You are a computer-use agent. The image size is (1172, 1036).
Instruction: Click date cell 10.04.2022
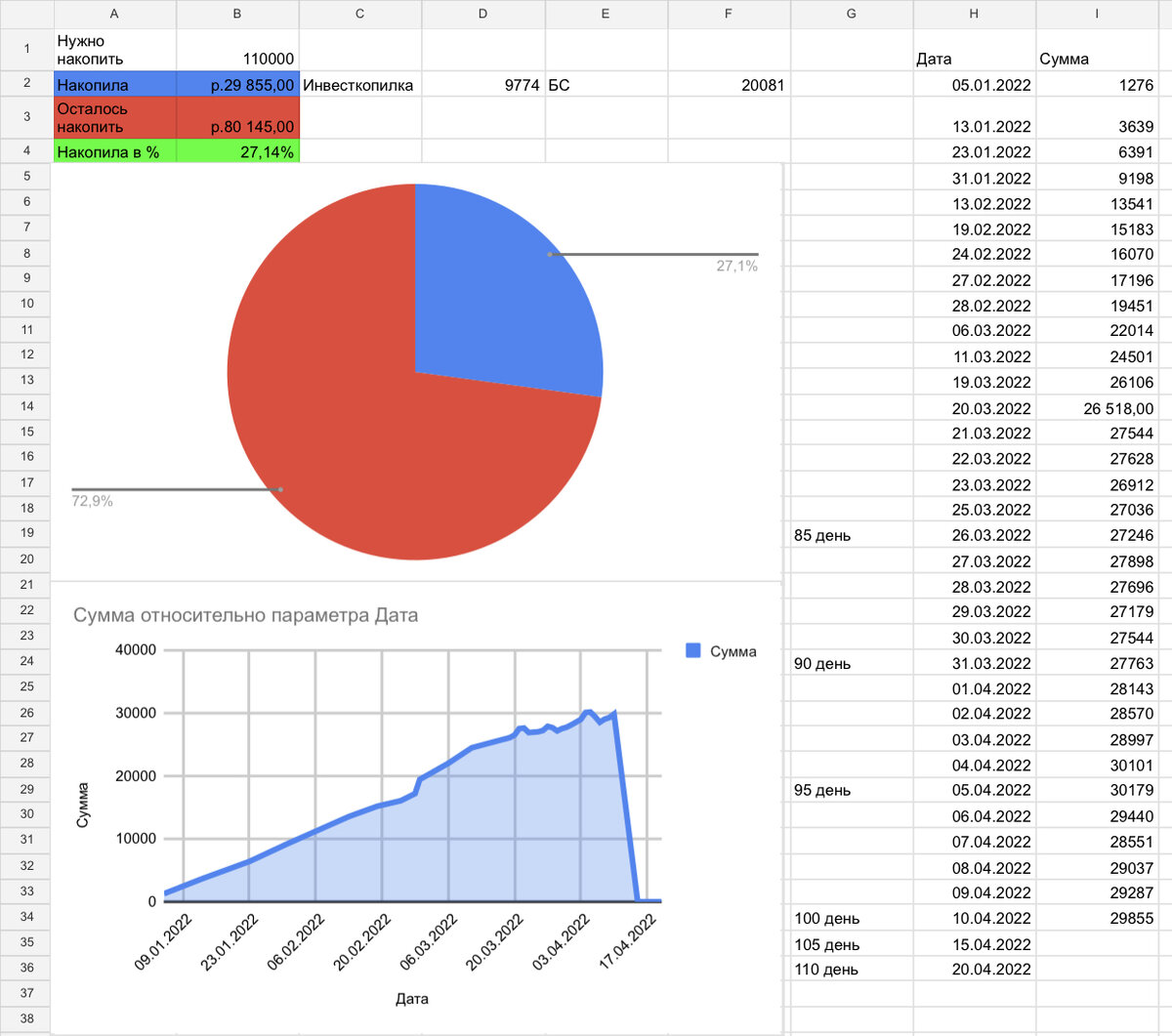[x=974, y=918]
